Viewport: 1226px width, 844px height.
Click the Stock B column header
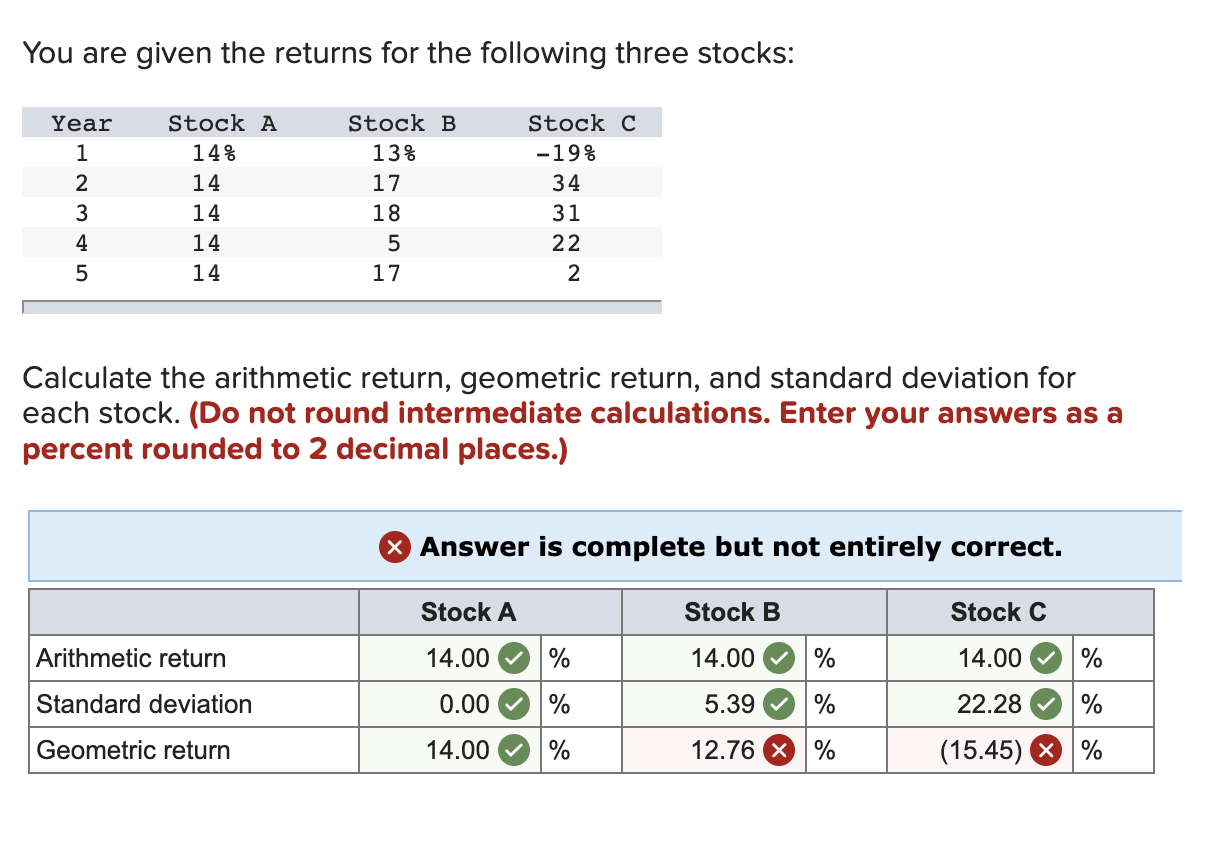731,612
